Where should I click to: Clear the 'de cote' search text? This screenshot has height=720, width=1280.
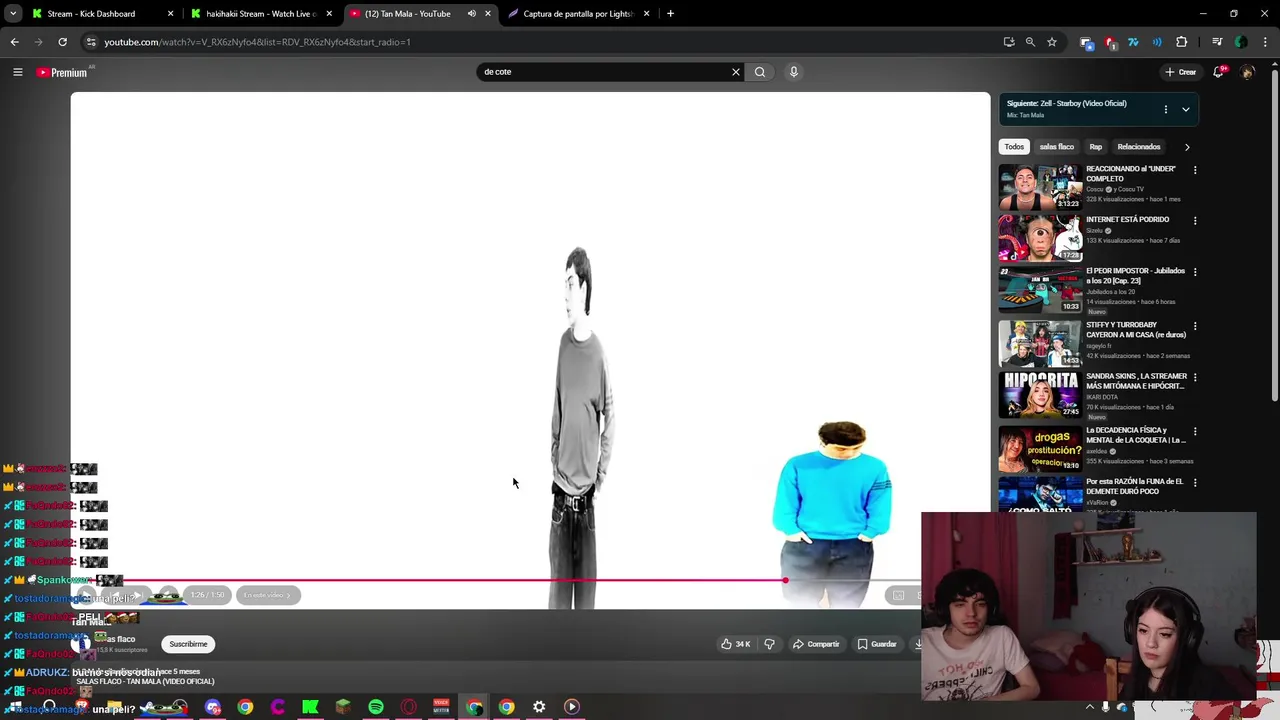point(736,72)
